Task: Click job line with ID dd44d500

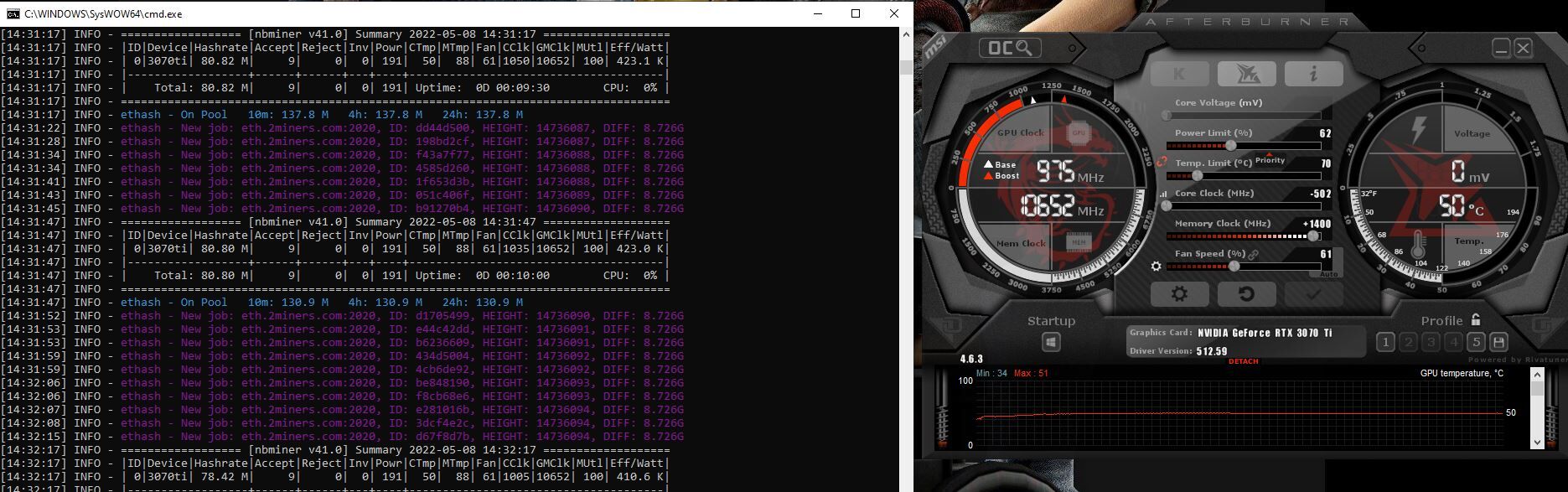Action: [x=342, y=128]
